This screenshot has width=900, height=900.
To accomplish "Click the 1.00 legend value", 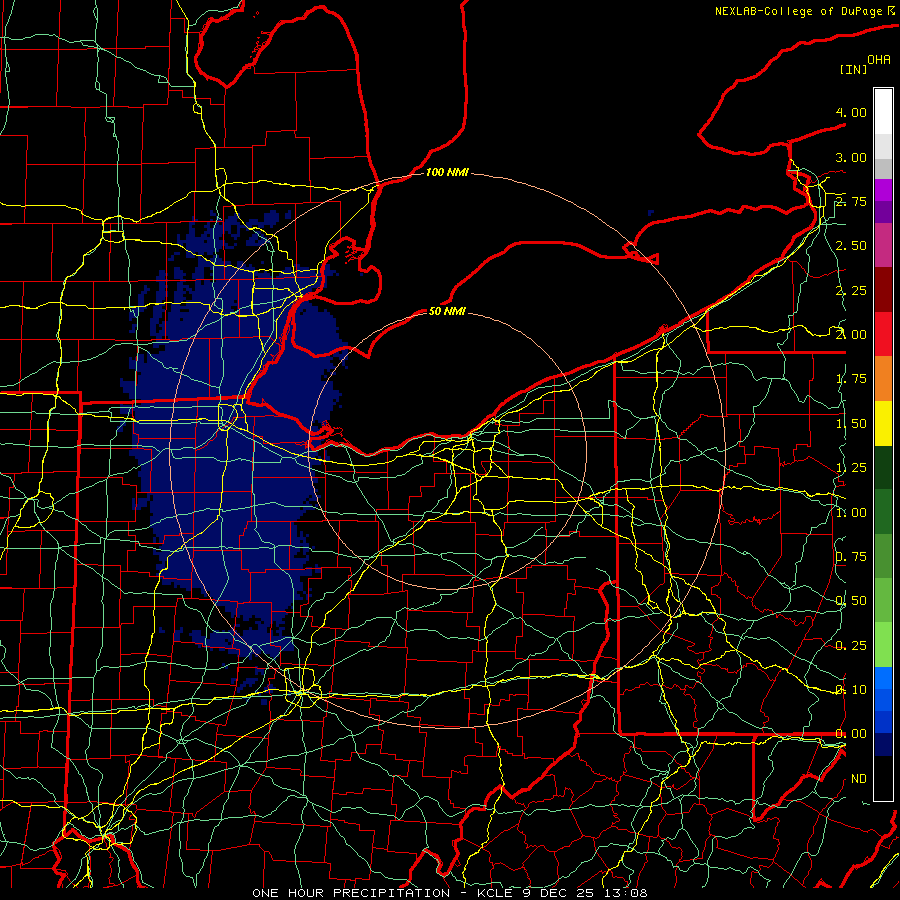I will [x=851, y=513].
